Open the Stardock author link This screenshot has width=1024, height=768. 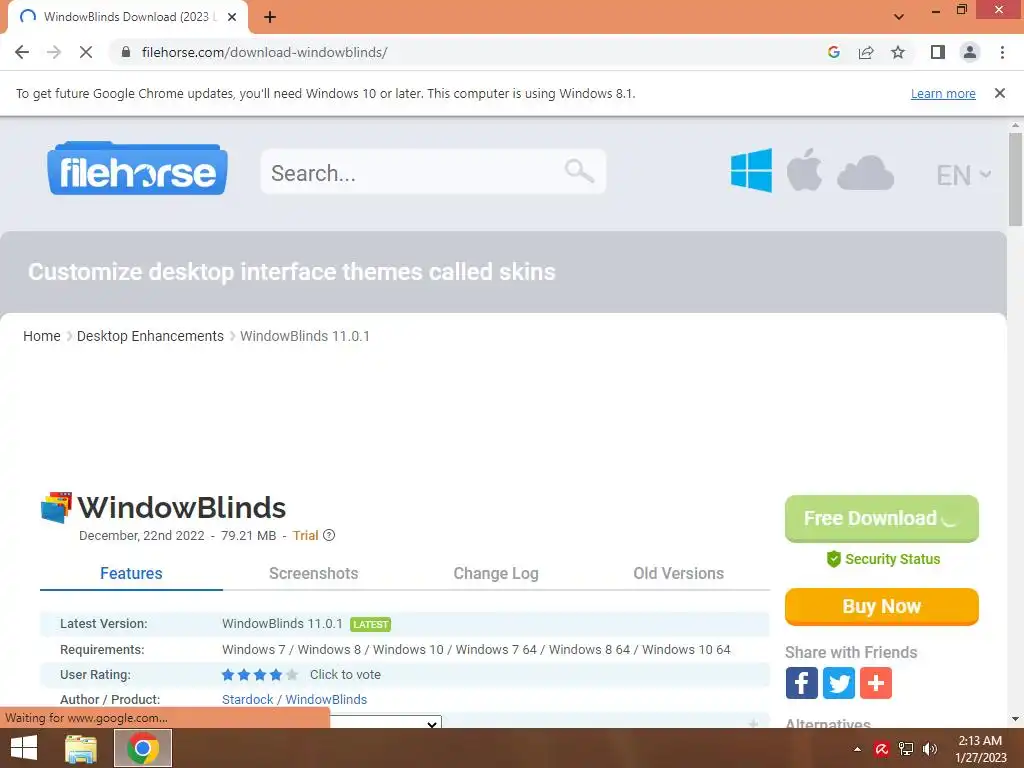248,699
